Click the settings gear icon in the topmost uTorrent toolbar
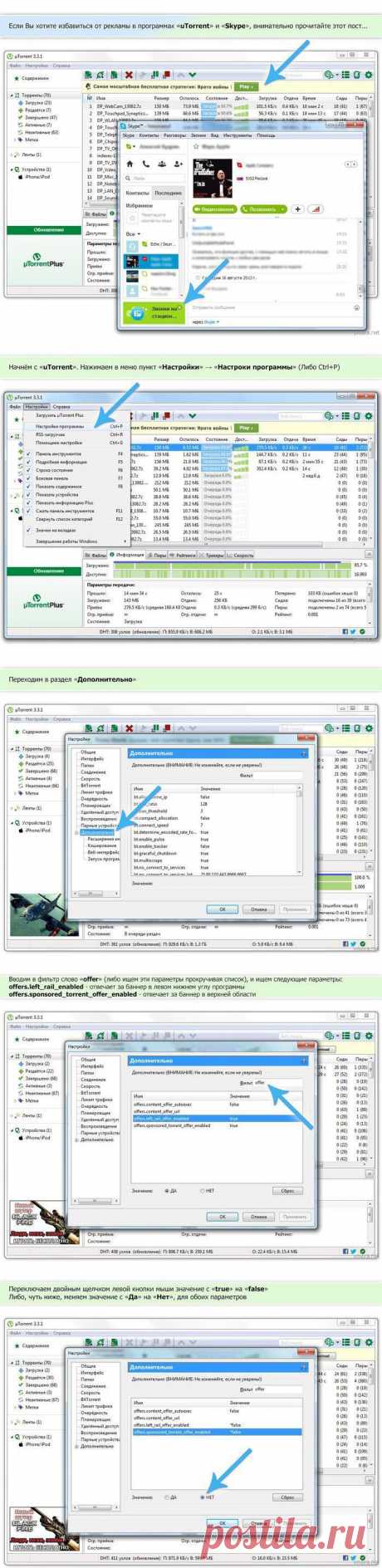The height and width of the screenshot is (1568, 382). [369, 76]
